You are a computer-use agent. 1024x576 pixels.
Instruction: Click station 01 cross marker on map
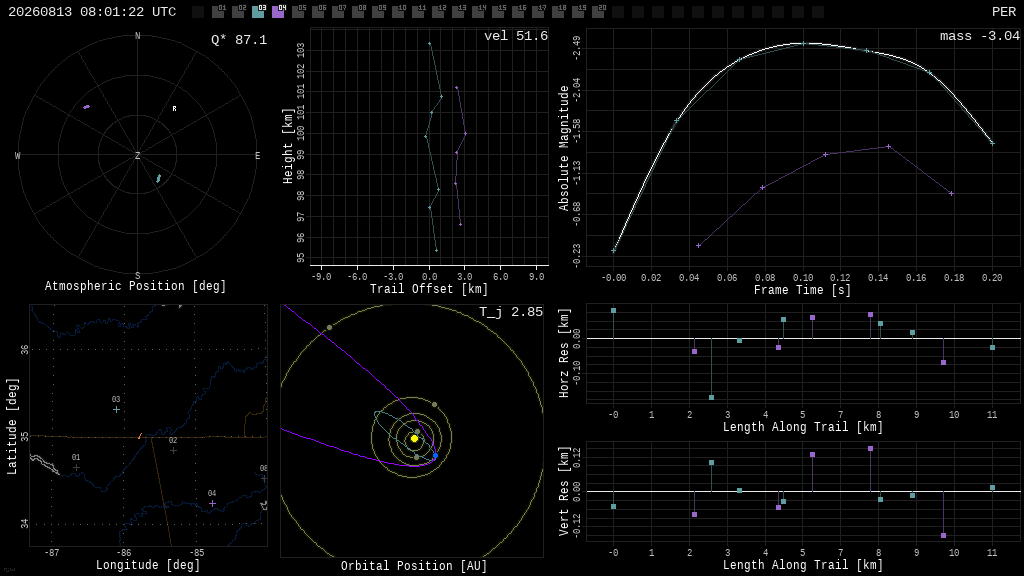[76, 468]
